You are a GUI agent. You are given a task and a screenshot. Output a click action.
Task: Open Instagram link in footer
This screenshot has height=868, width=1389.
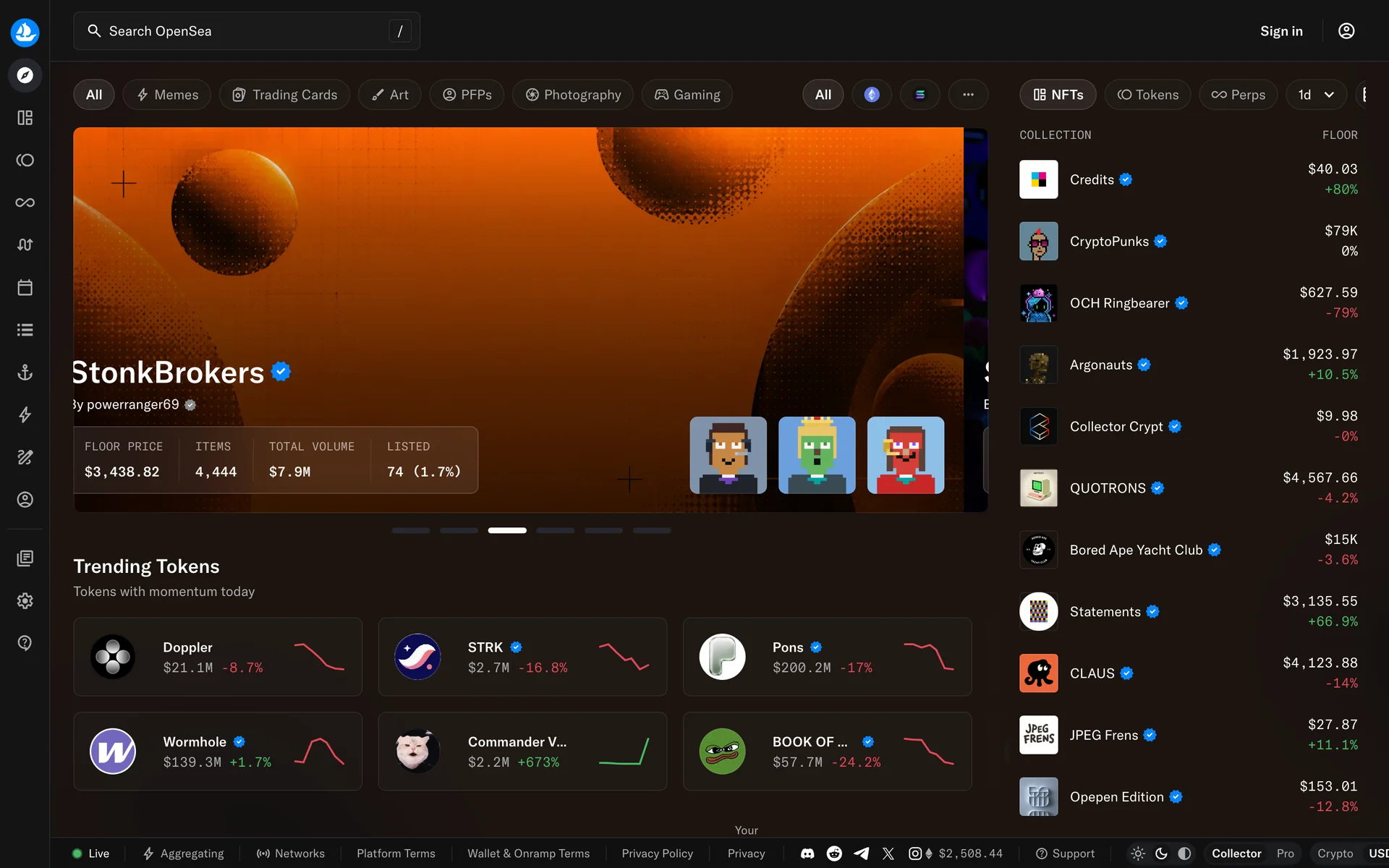(915, 854)
